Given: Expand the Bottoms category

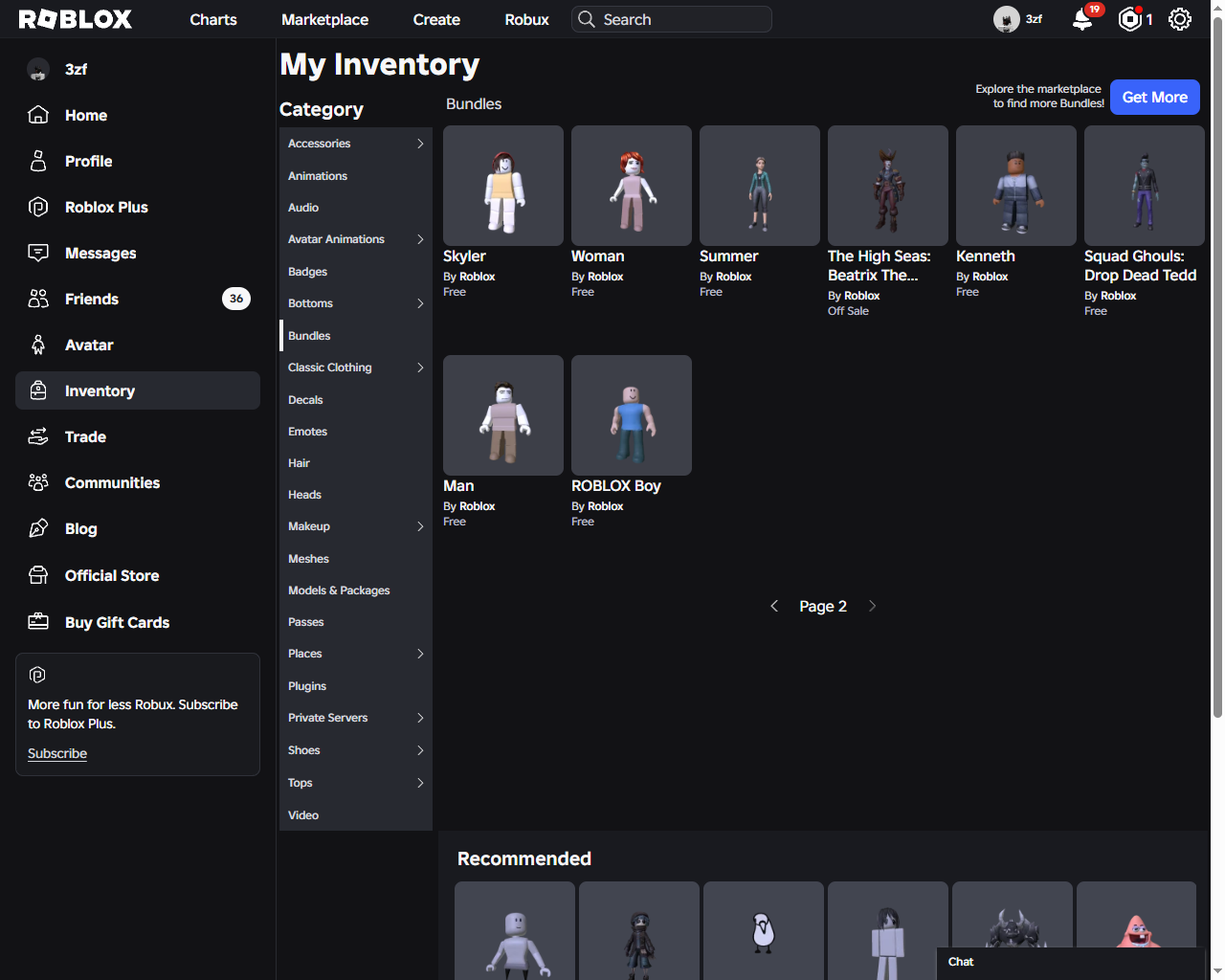Looking at the screenshot, I should click(x=420, y=303).
